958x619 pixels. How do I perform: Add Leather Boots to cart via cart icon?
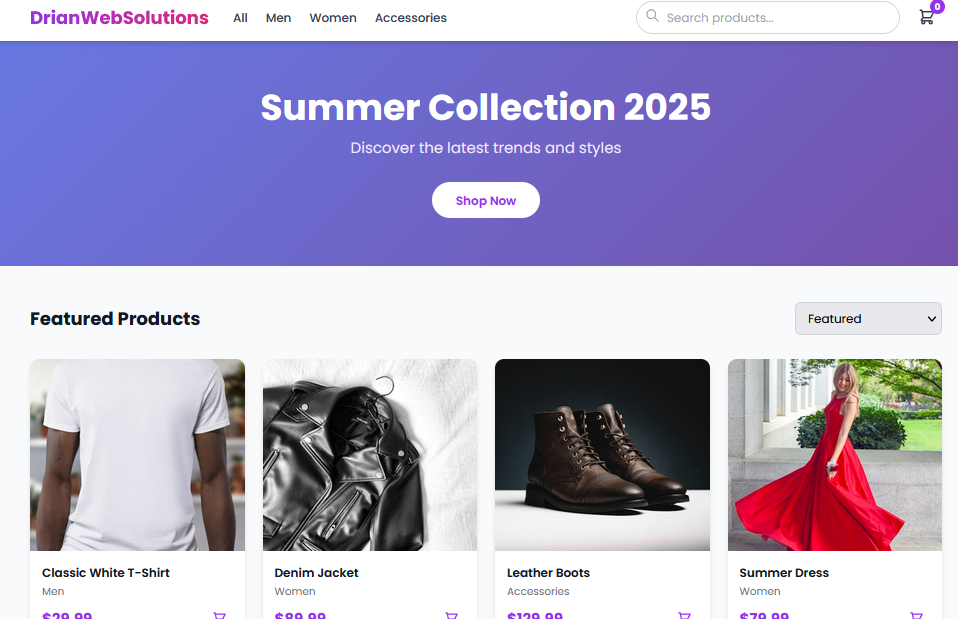point(684,615)
